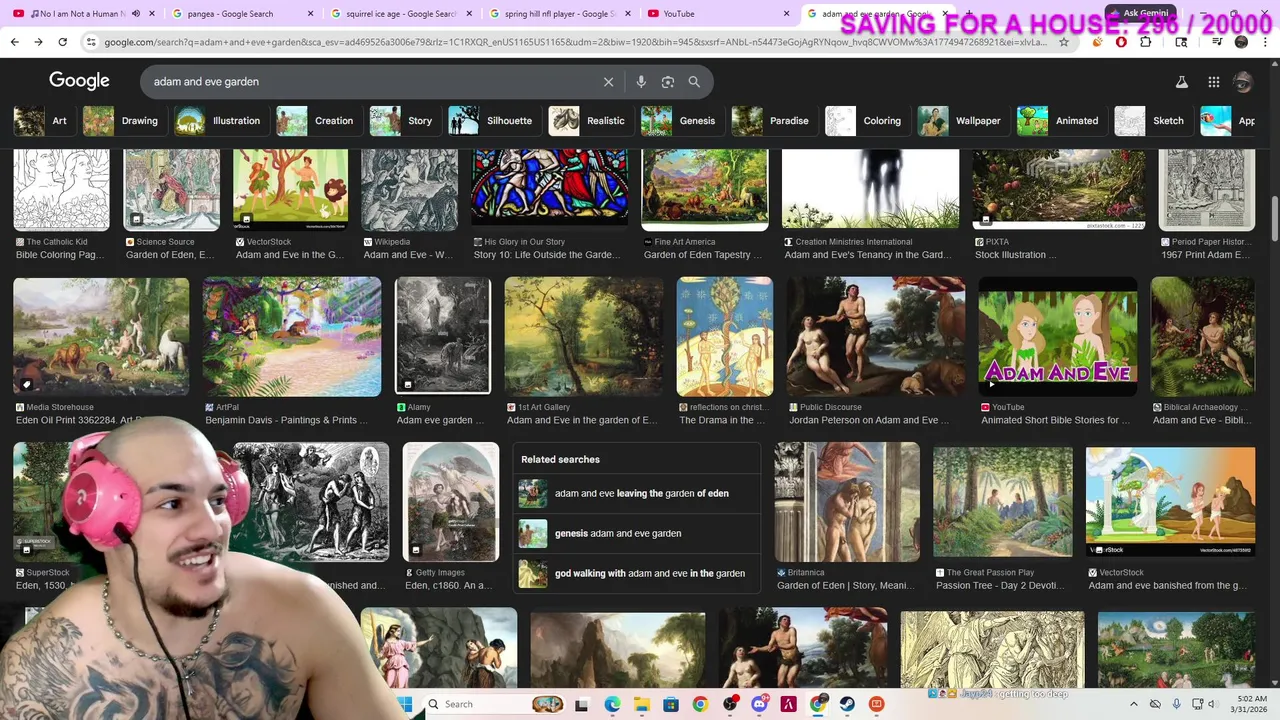The width and height of the screenshot is (1280, 720).
Task: Open the Fine Art America Garden of Eden Tapestry image
Action: coord(705,189)
